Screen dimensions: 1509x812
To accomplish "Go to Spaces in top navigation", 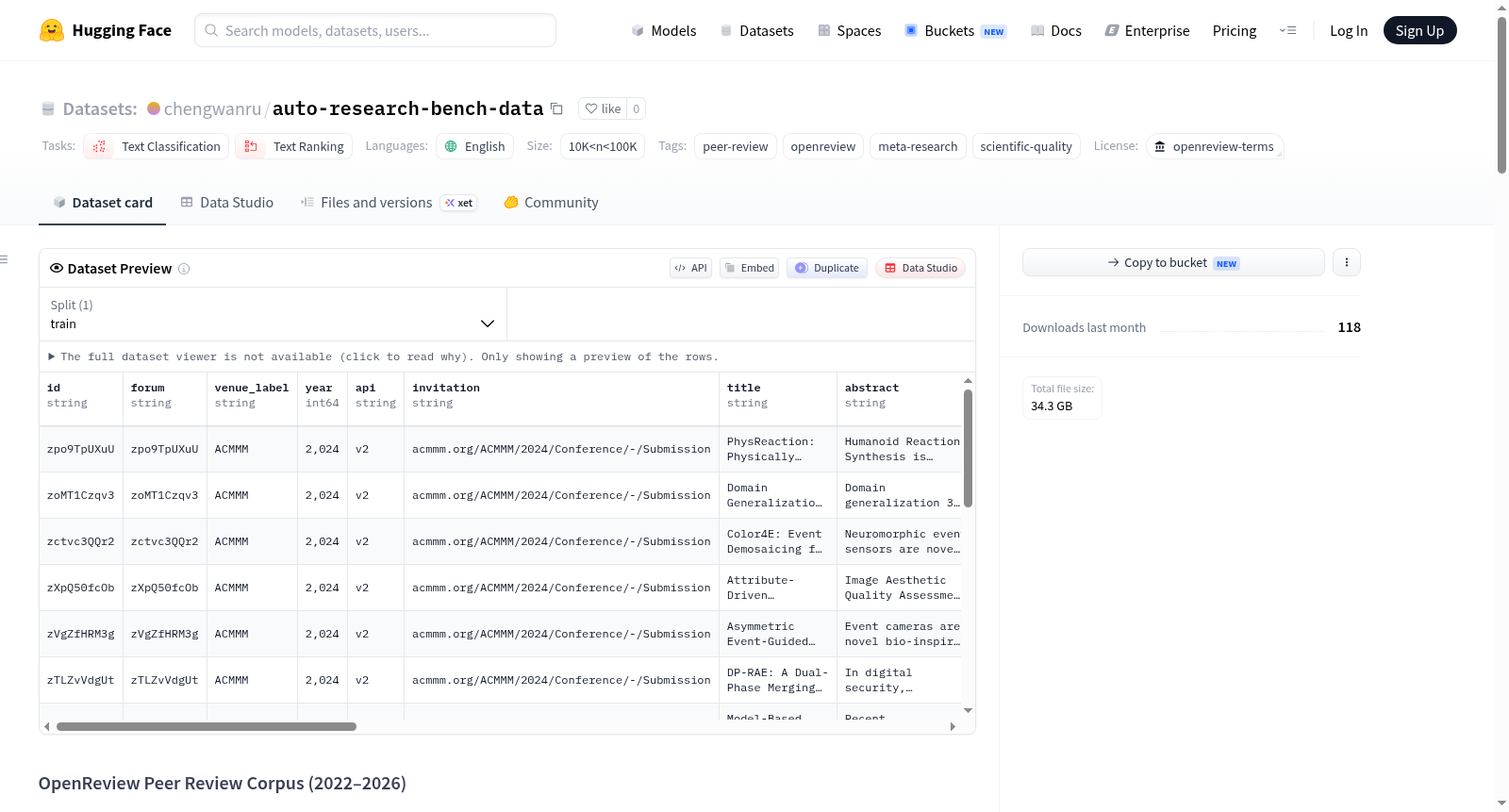I will pyautogui.click(x=849, y=30).
